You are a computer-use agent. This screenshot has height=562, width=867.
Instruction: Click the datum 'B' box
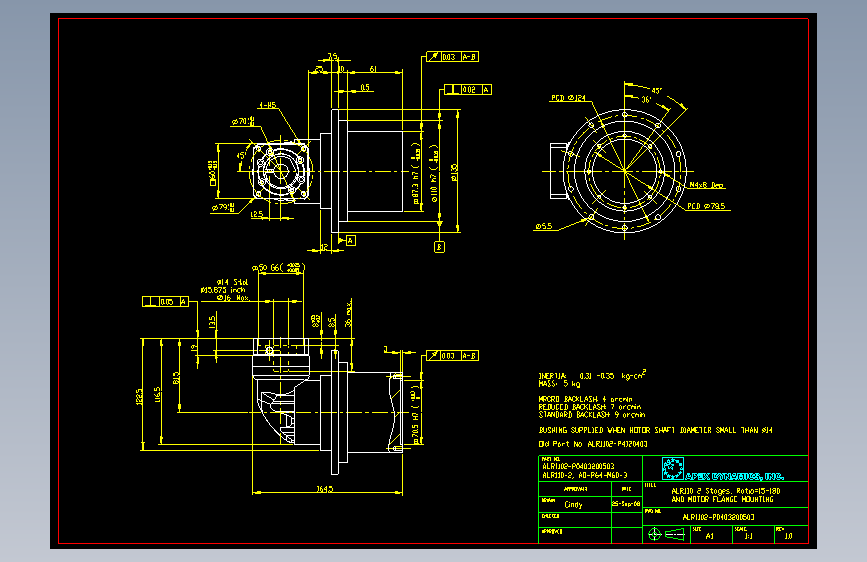pos(440,247)
